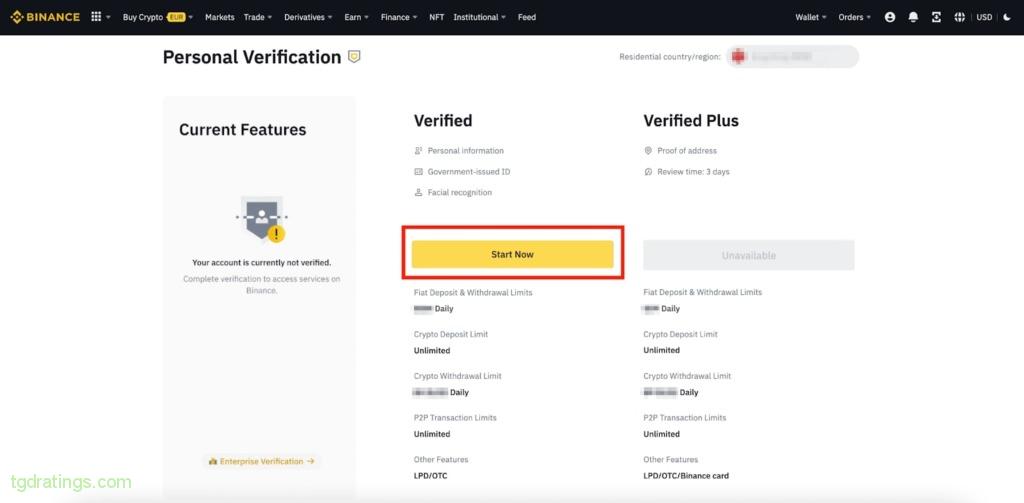Click the Review time icon
This screenshot has height=503, width=1024.
(648, 172)
